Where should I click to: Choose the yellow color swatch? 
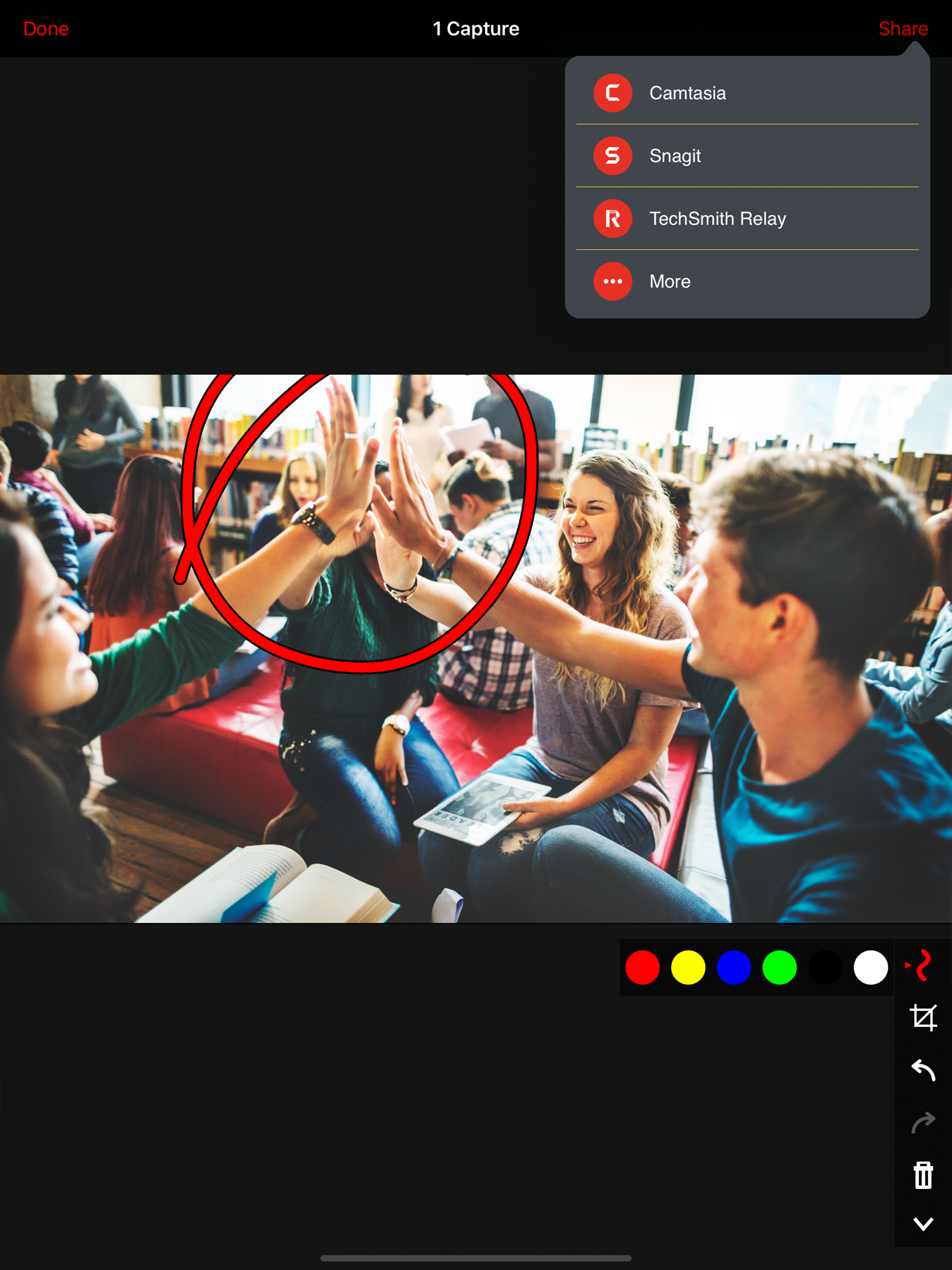(x=688, y=967)
